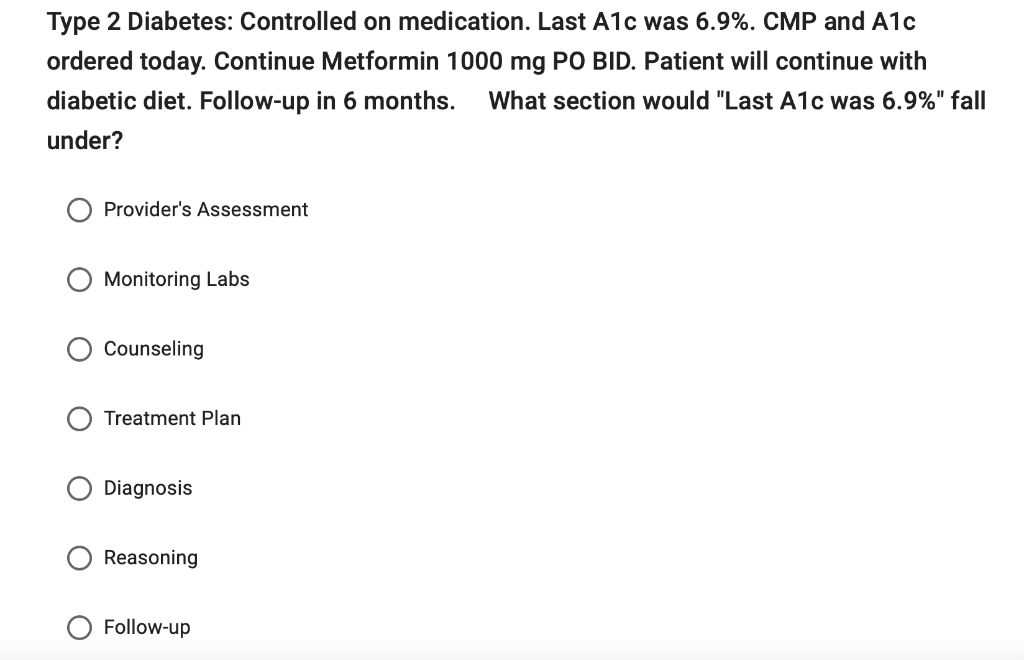The height and width of the screenshot is (660, 1024).
Task: Choose the Reasoning radio button
Action: (80, 558)
